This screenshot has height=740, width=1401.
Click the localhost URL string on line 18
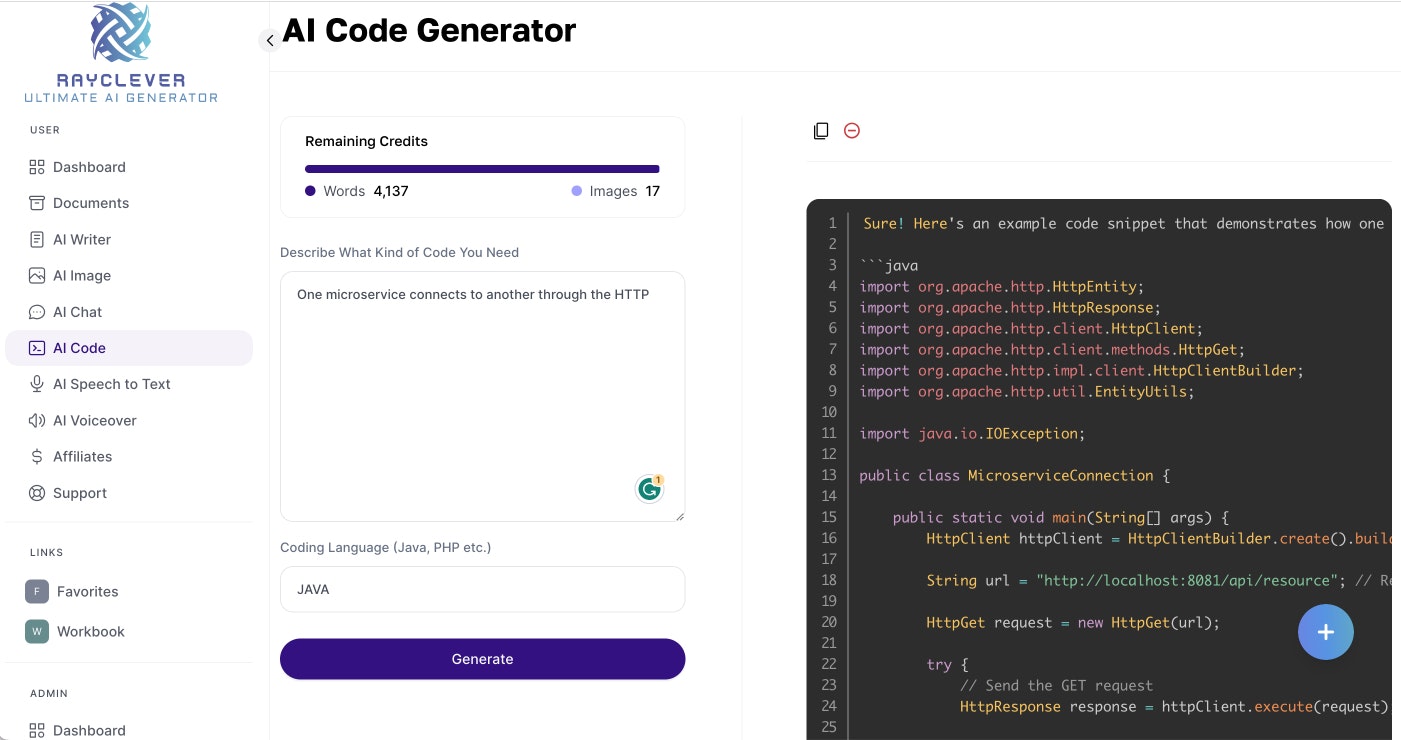[x=1185, y=580]
